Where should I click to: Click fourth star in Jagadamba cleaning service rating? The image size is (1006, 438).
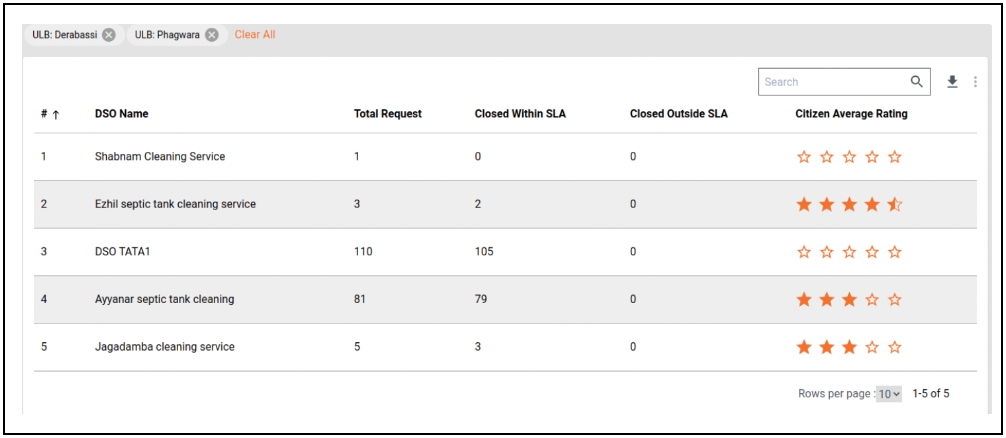point(872,347)
